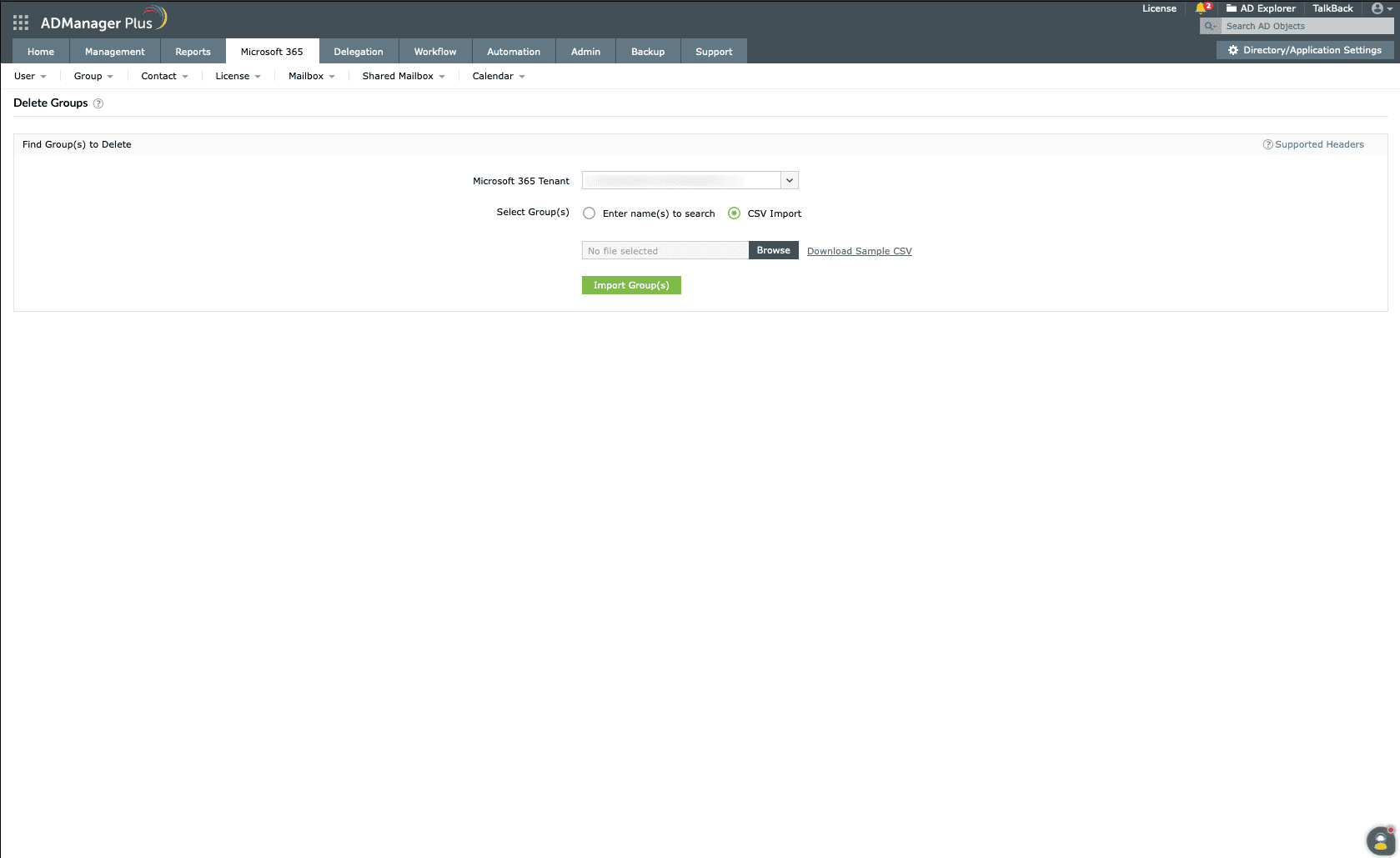
Task: Expand the Shared Mailbox submenu
Action: point(404,77)
